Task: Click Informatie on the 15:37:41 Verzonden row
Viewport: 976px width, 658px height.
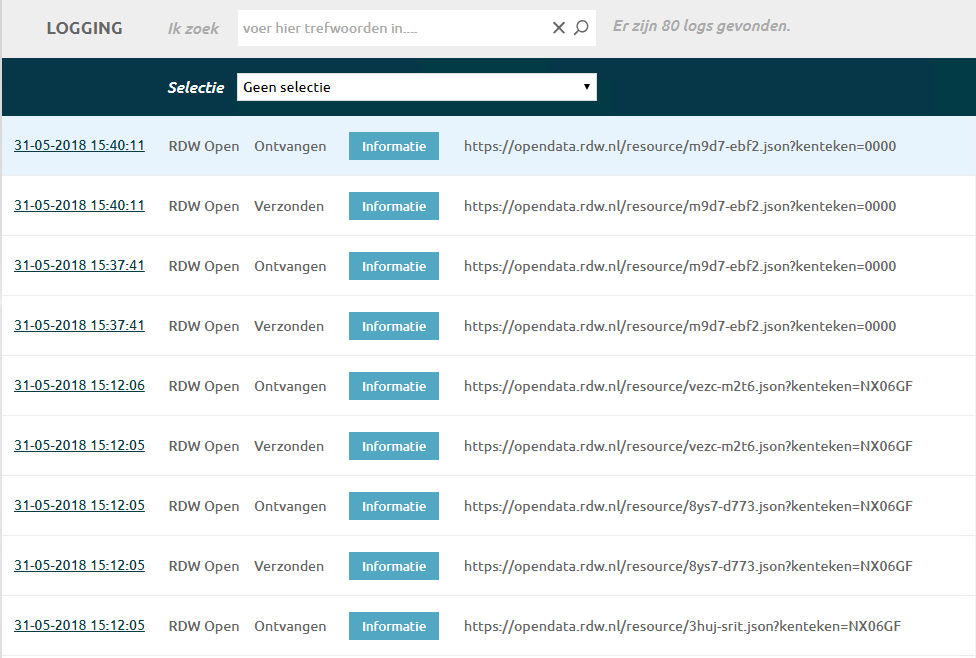Action: (x=394, y=326)
